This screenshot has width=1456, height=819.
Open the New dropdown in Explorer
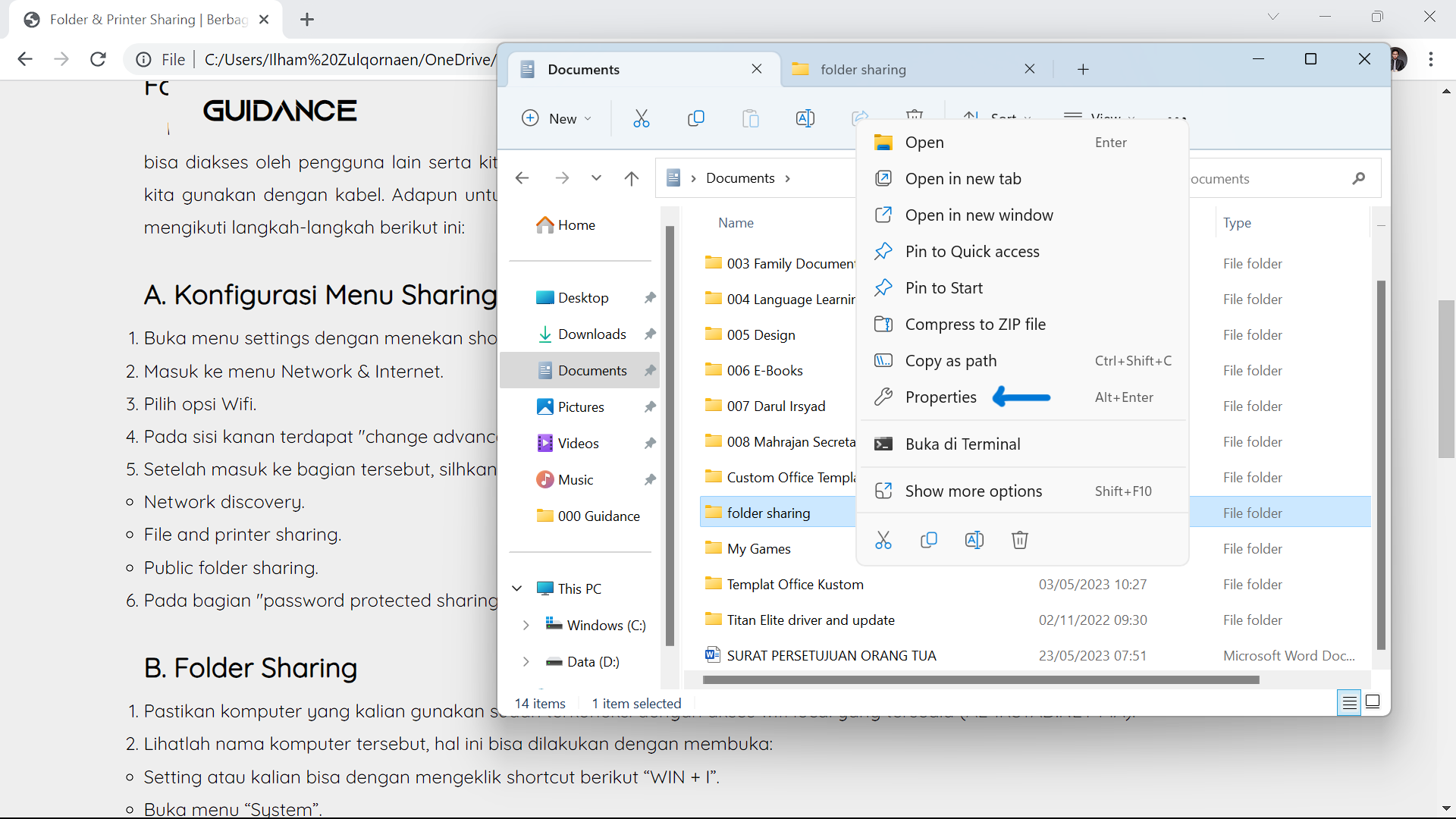pyautogui.click(x=557, y=118)
